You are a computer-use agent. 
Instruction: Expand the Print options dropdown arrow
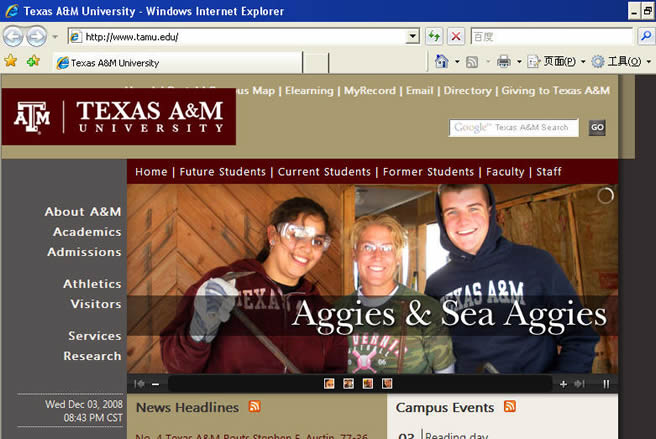tap(519, 62)
